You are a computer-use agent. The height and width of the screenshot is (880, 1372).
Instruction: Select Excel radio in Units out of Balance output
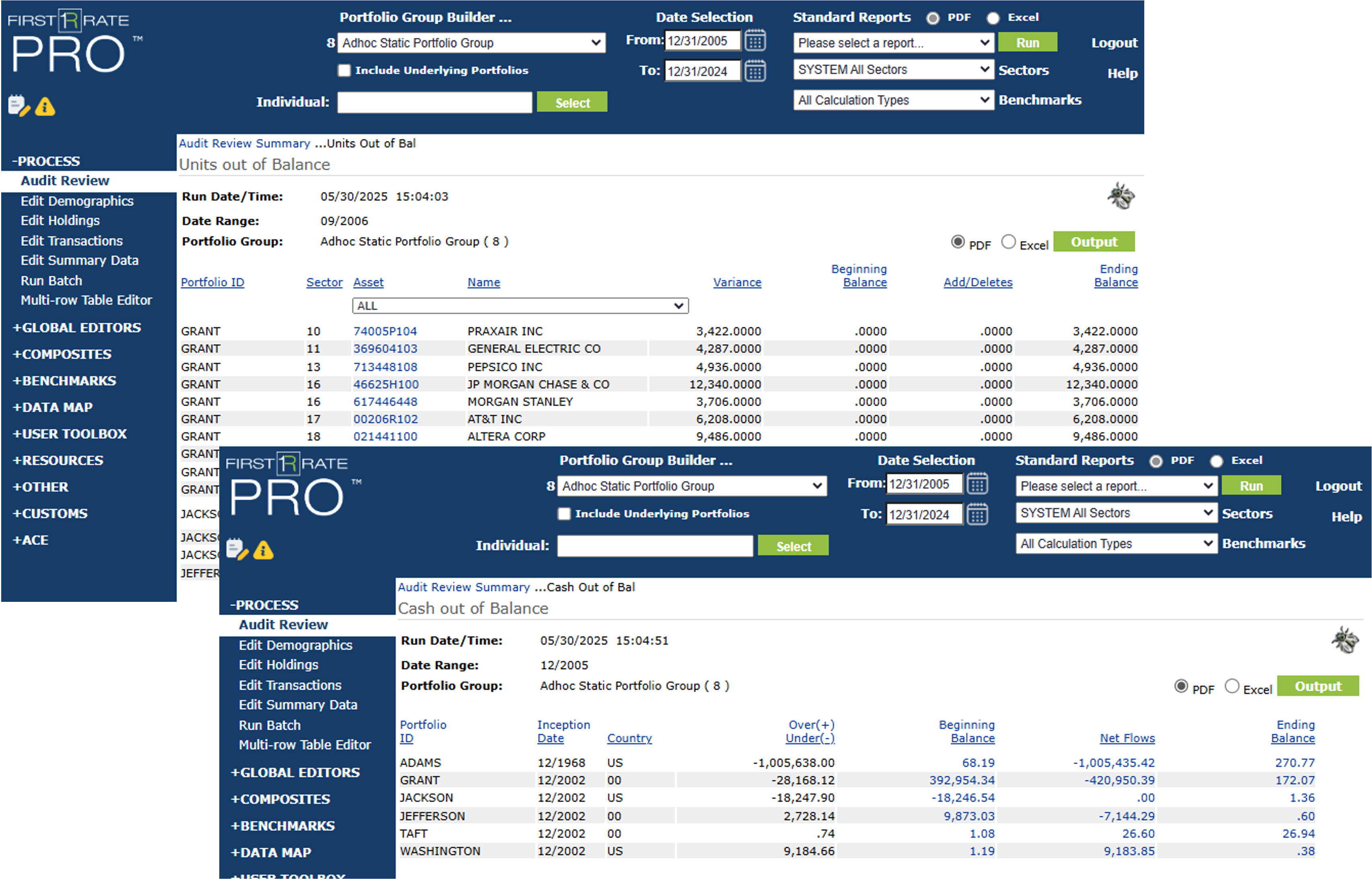[1008, 242]
